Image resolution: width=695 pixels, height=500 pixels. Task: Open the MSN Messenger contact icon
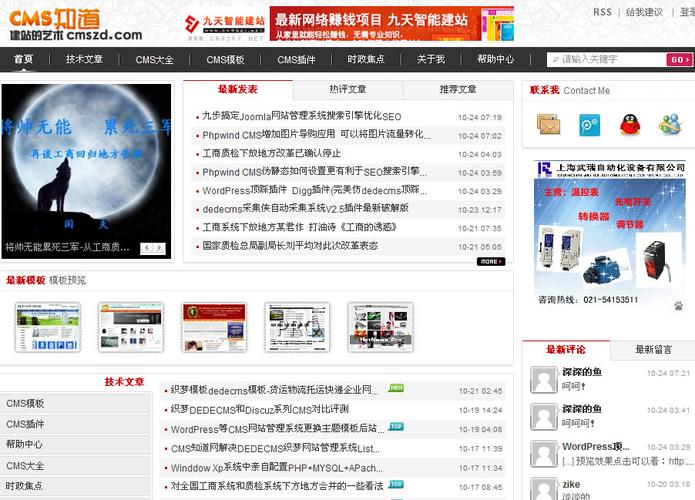670,125
